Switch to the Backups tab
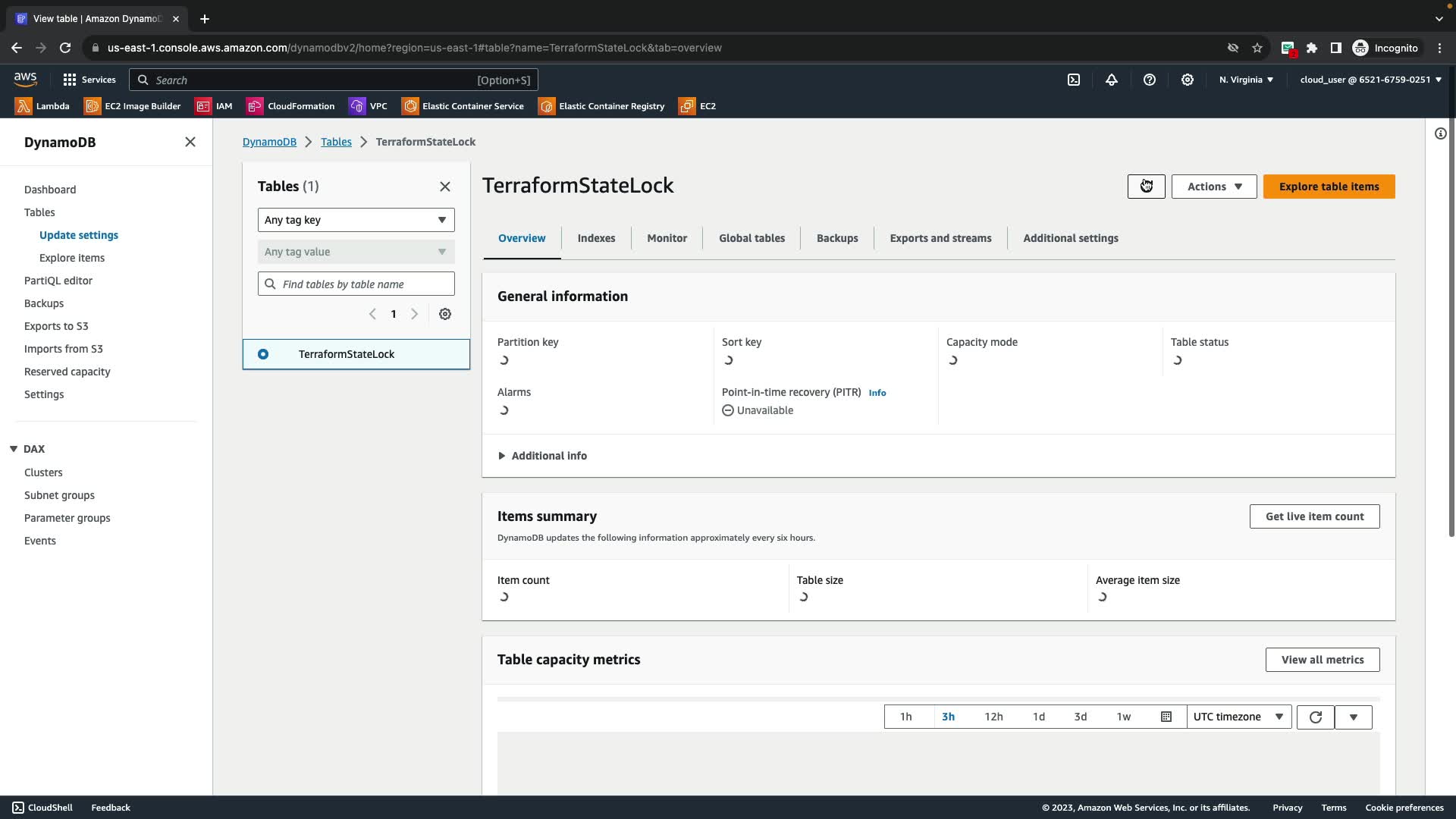 pos(837,238)
